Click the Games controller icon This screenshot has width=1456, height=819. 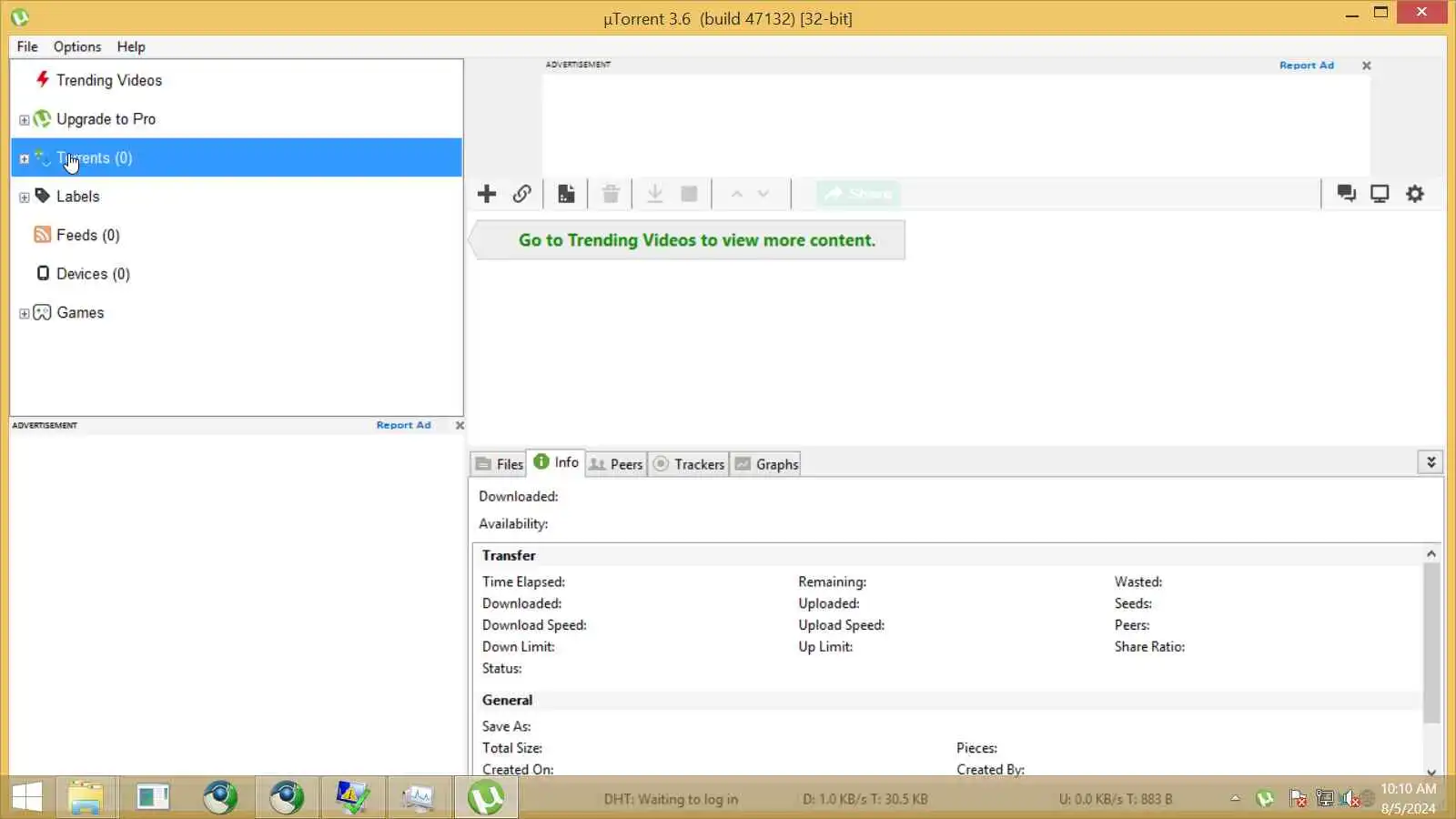pos(42,313)
